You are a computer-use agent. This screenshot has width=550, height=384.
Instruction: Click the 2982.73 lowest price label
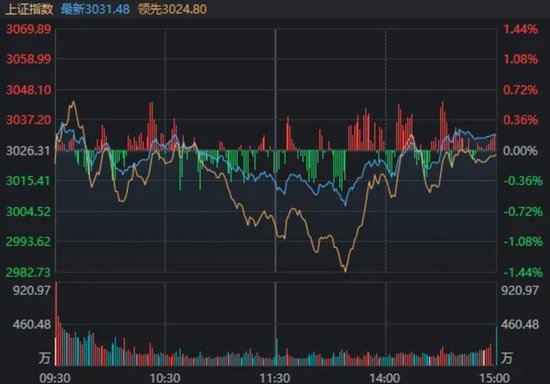point(28,272)
